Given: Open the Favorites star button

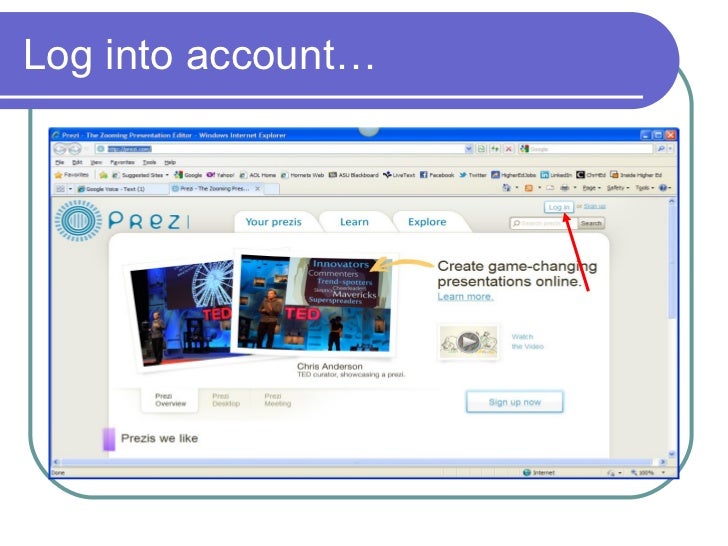Looking at the screenshot, I should [x=72, y=175].
